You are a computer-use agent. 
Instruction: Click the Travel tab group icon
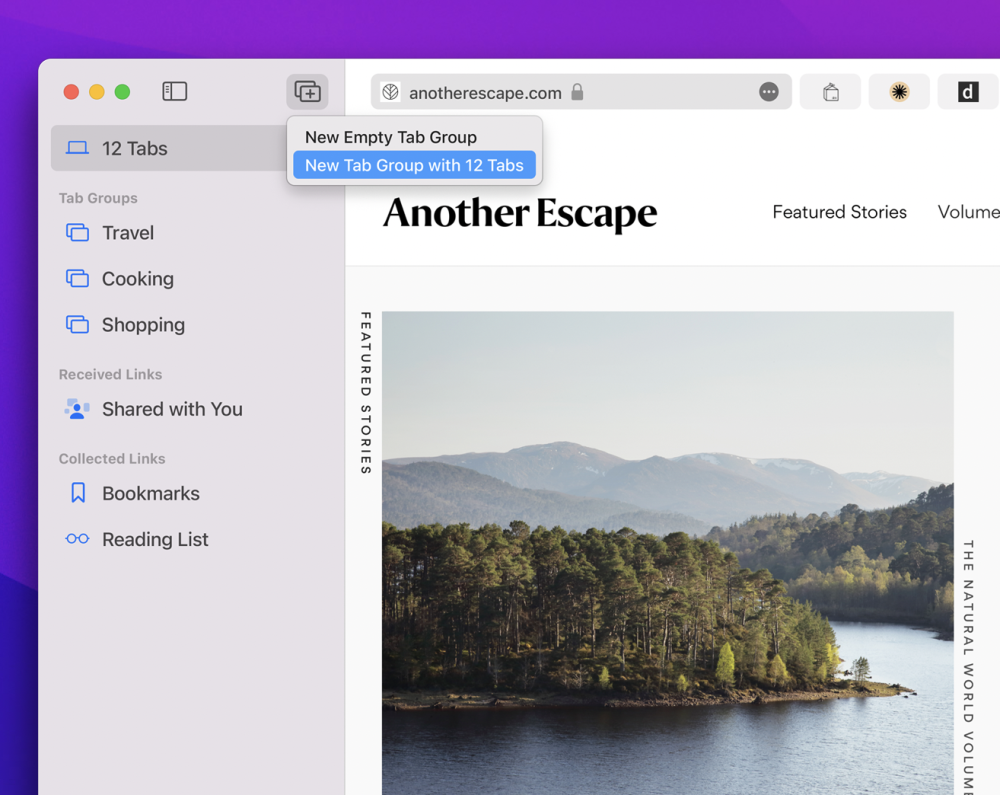(x=77, y=233)
